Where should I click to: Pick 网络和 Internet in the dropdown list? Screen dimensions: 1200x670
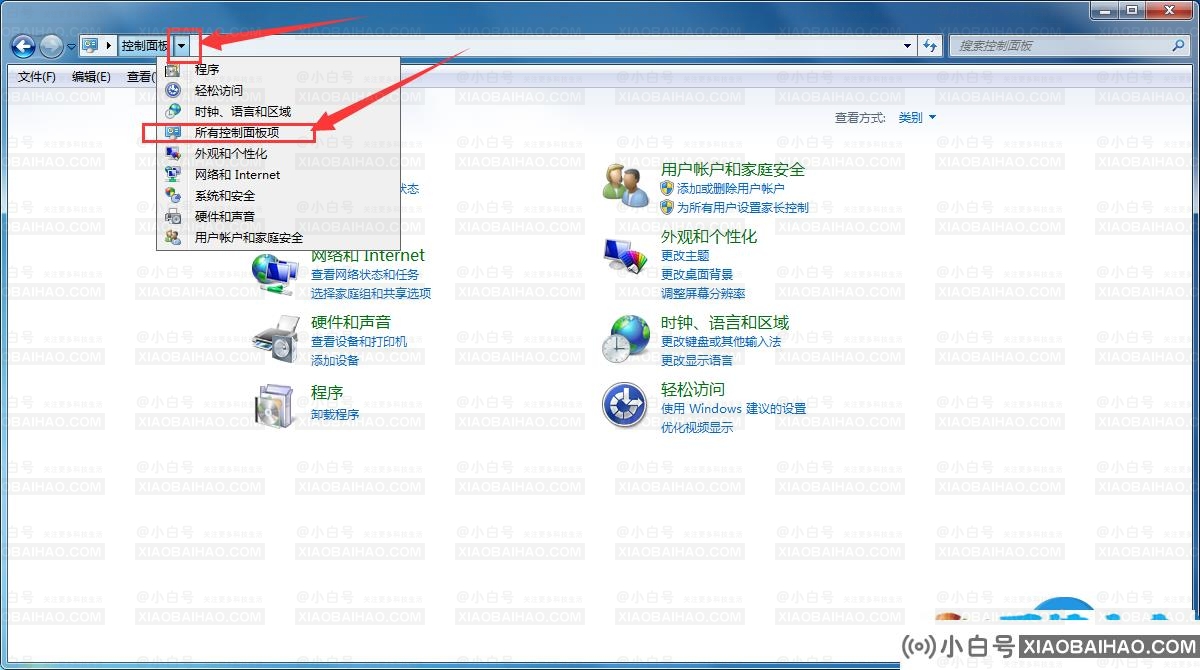[x=279, y=174]
